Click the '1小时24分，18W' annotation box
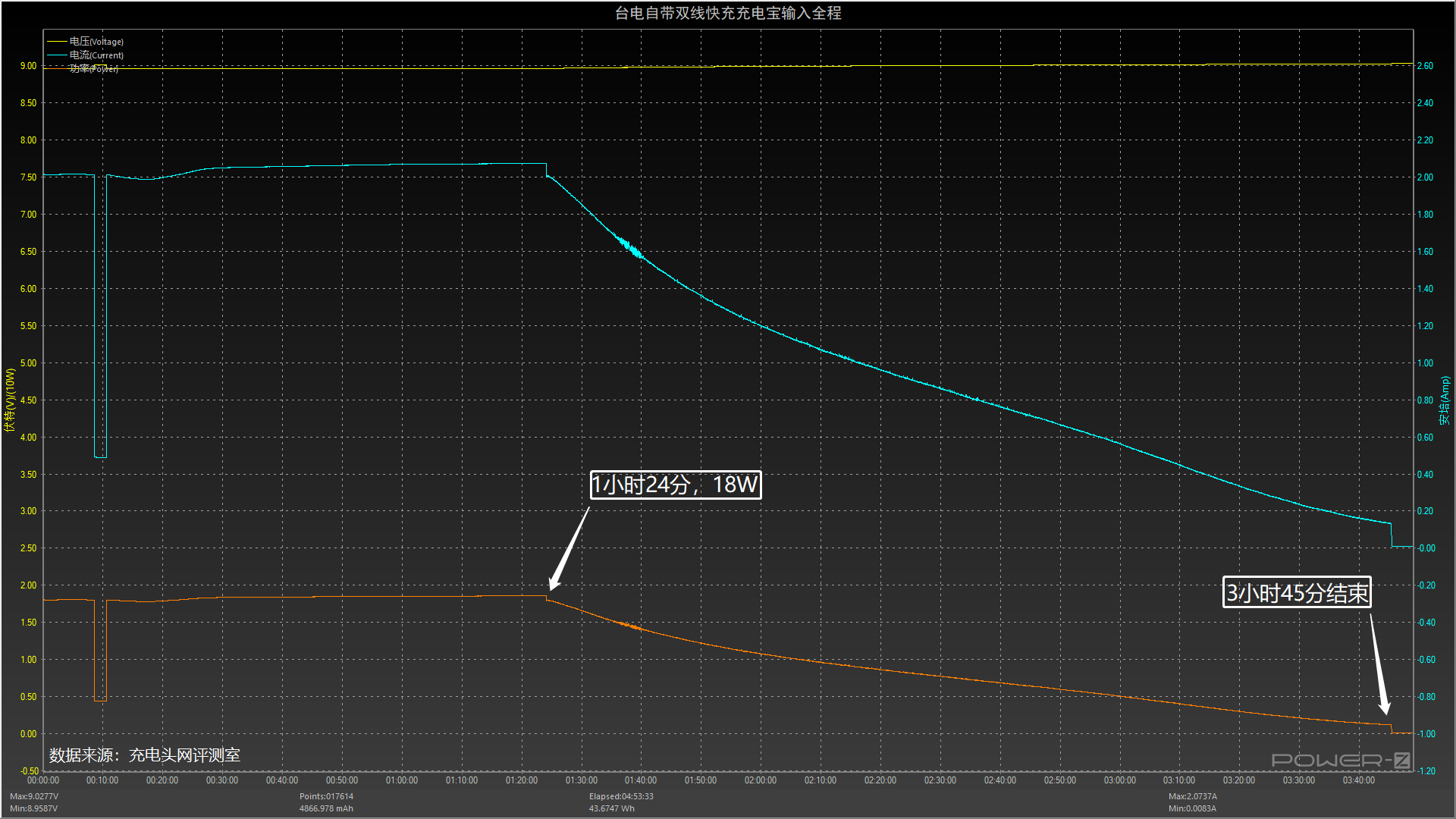 click(x=675, y=485)
